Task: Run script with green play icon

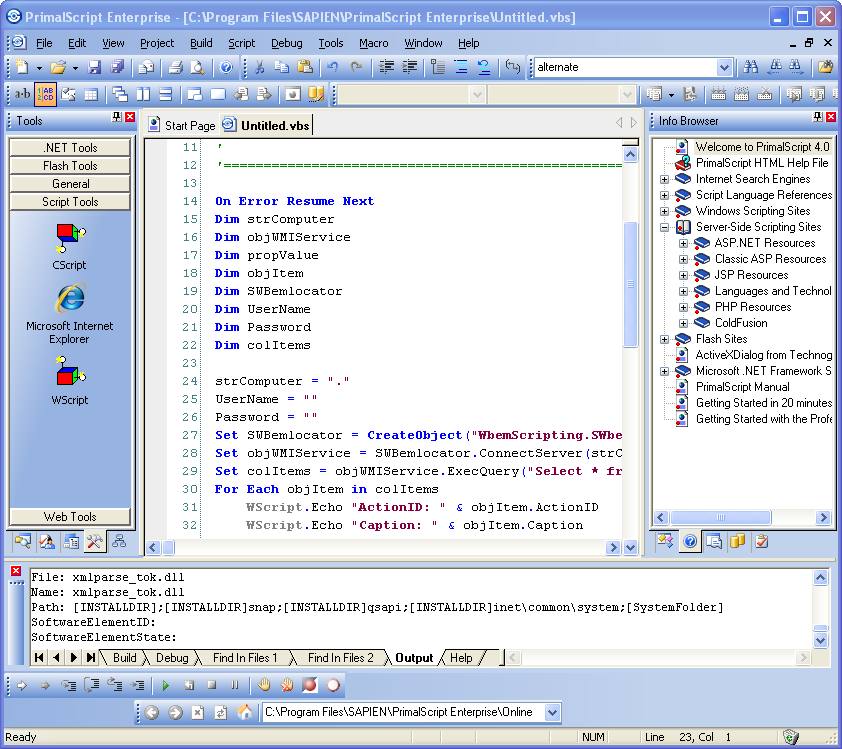Action: [x=165, y=685]
